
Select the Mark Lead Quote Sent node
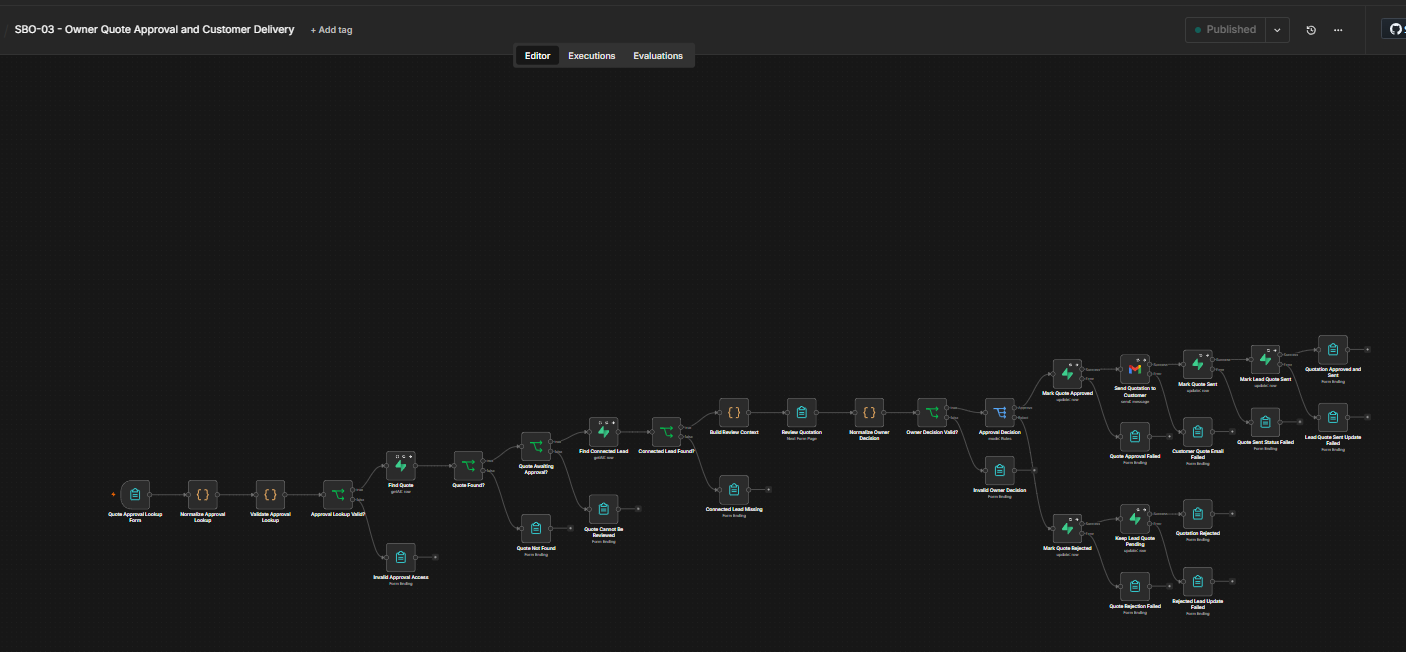pyautogui.click(x=1265, y=360)
